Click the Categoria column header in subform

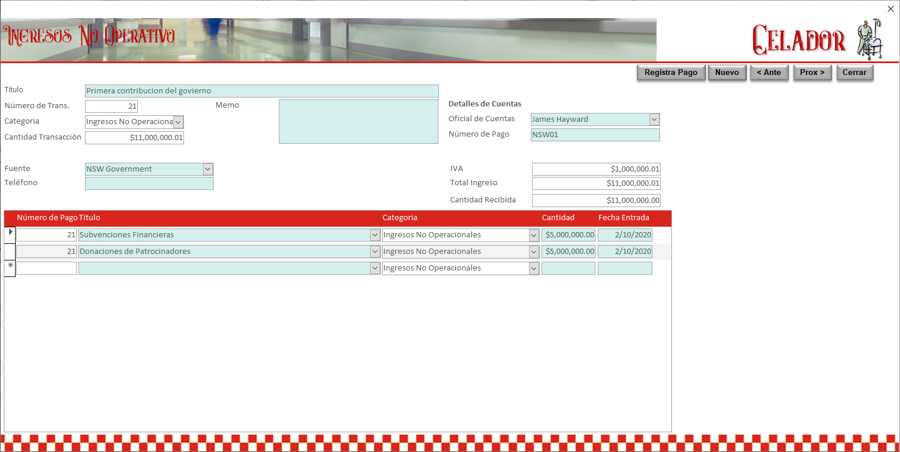400,218
